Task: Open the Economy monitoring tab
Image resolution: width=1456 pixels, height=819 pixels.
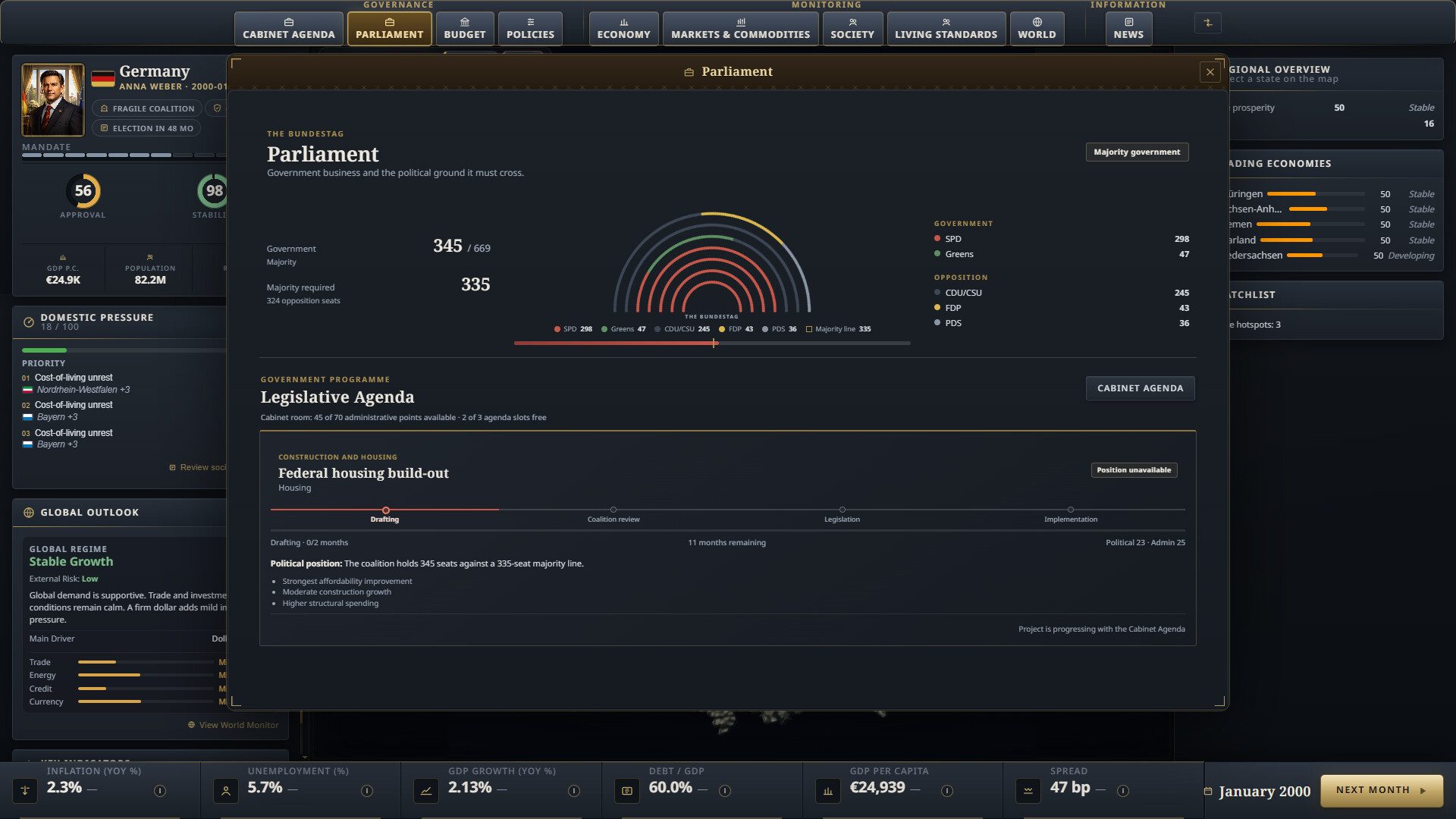Action: click(x=623, y=29)
